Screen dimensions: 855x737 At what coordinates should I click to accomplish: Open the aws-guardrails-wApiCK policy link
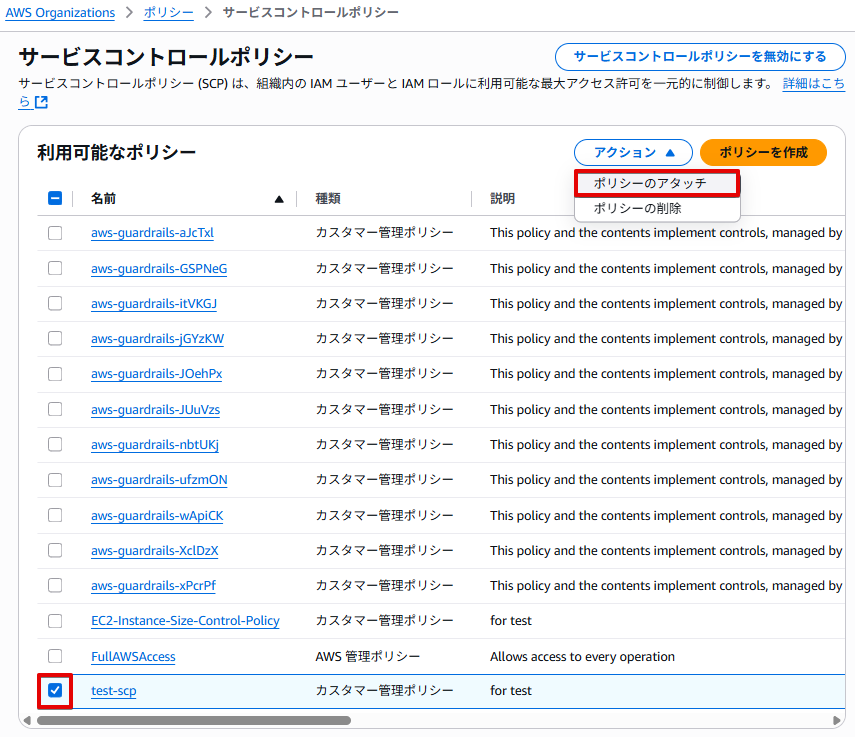pyautogui.click(x=157, y=516)
